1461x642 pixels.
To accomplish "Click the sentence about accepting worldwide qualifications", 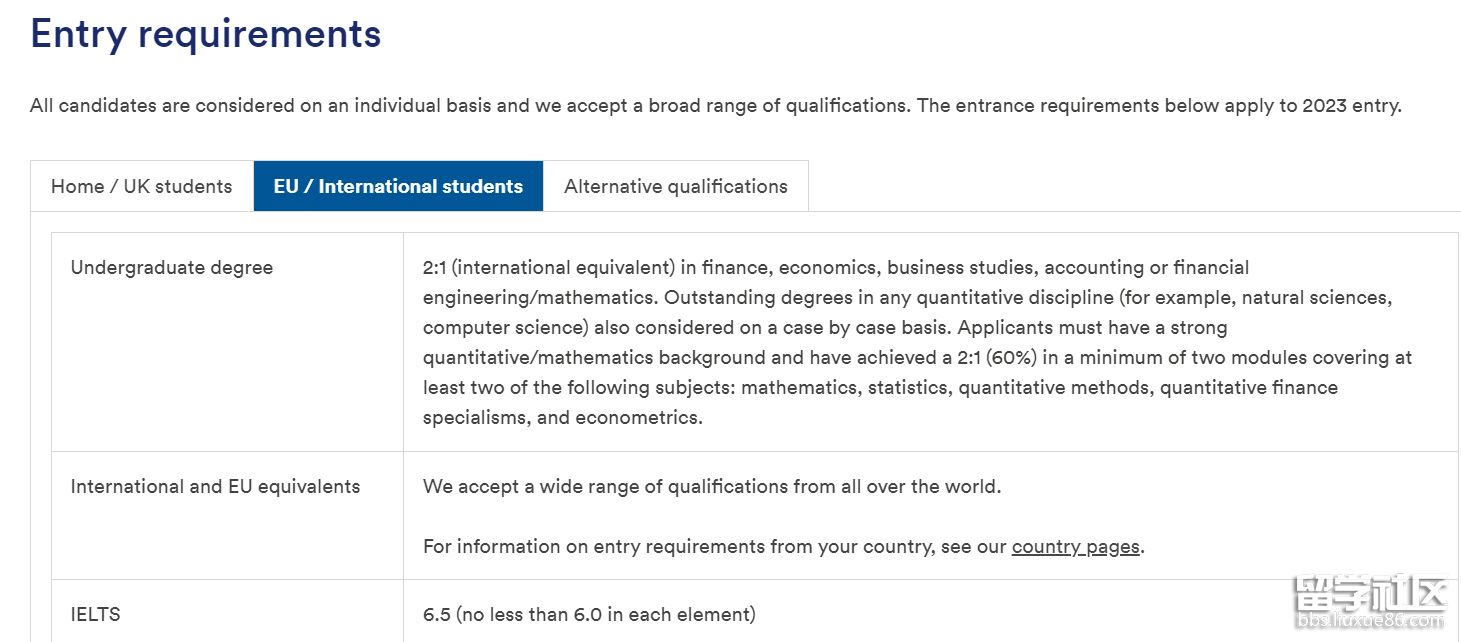I will tap(711, 486).
